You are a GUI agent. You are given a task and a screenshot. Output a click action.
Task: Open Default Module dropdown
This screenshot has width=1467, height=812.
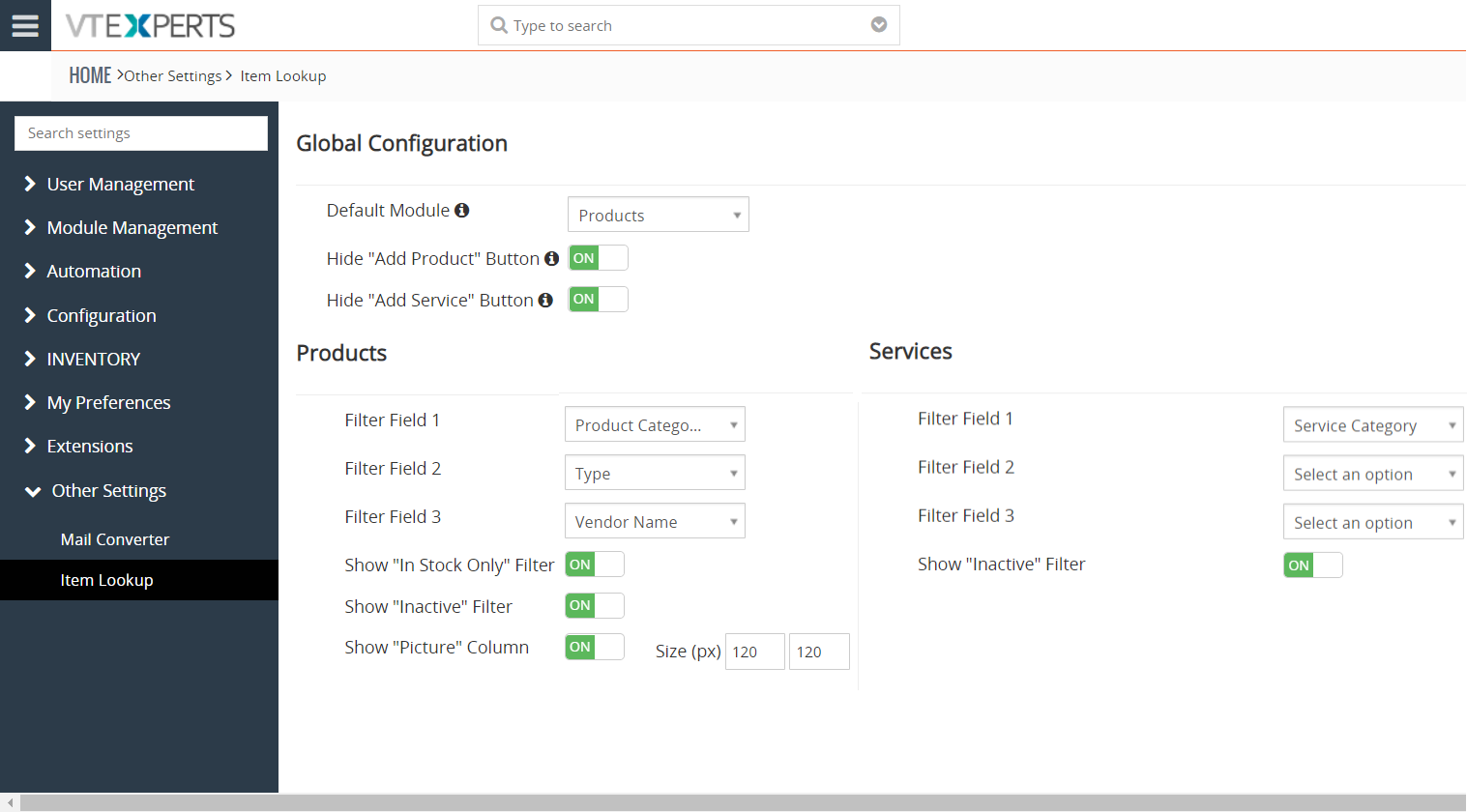(659, 215)
